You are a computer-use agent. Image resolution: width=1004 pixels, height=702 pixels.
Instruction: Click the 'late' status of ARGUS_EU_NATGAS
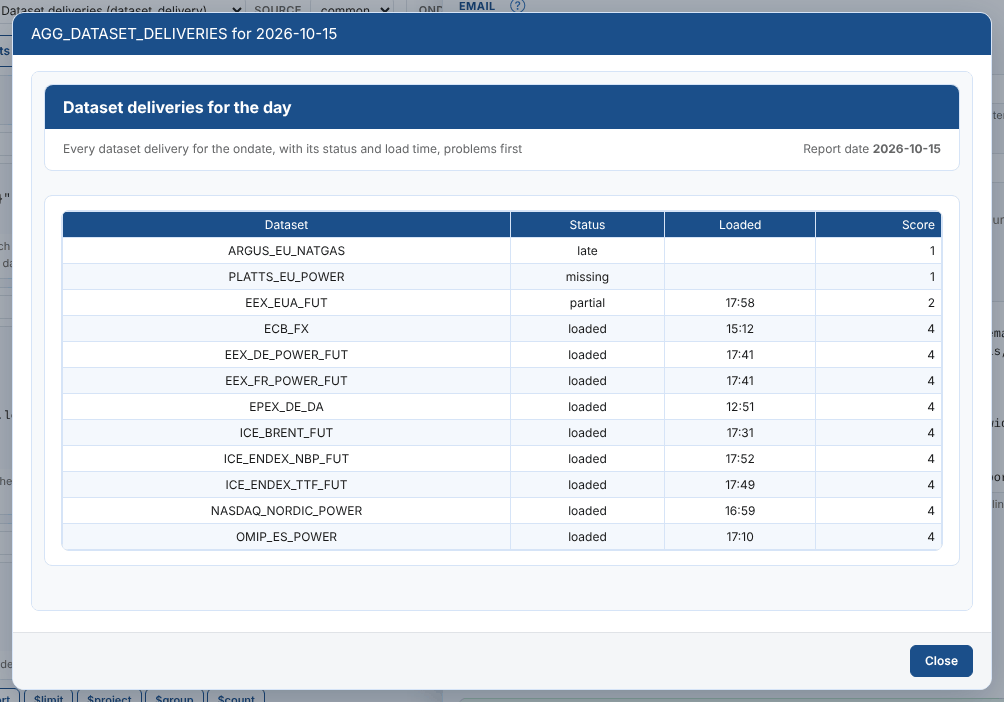click(x=587, y=250)
